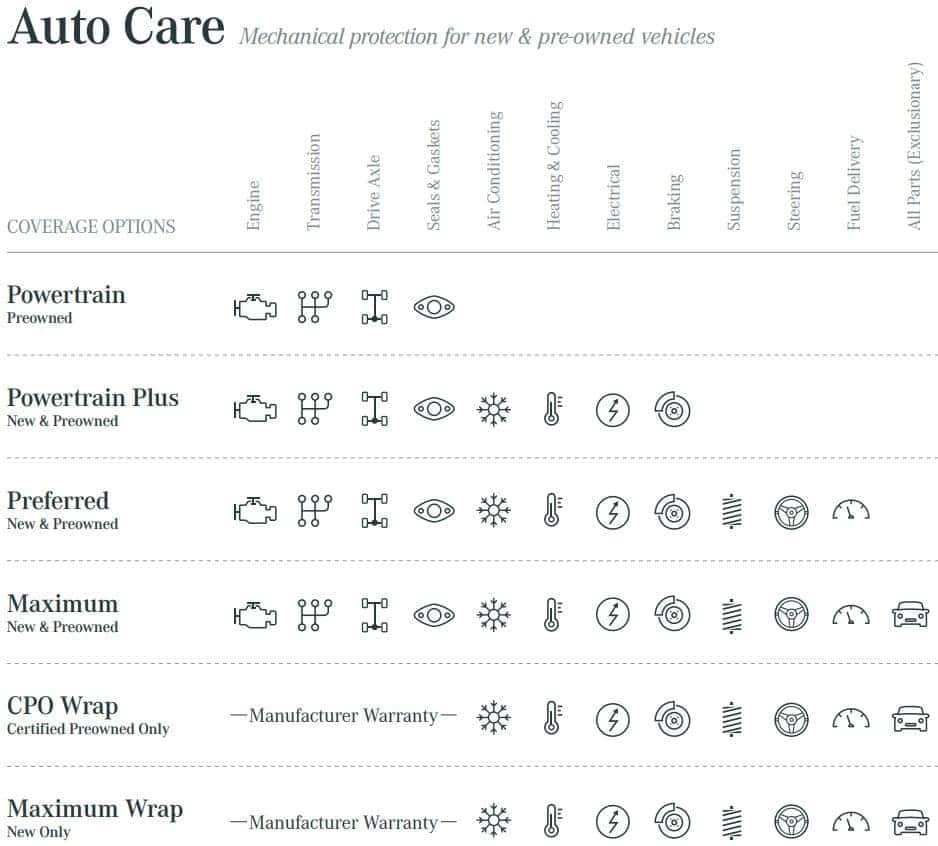
Task: Click the snowflake icon in CPO Wrap row
Action: click(x=494, y=717)
